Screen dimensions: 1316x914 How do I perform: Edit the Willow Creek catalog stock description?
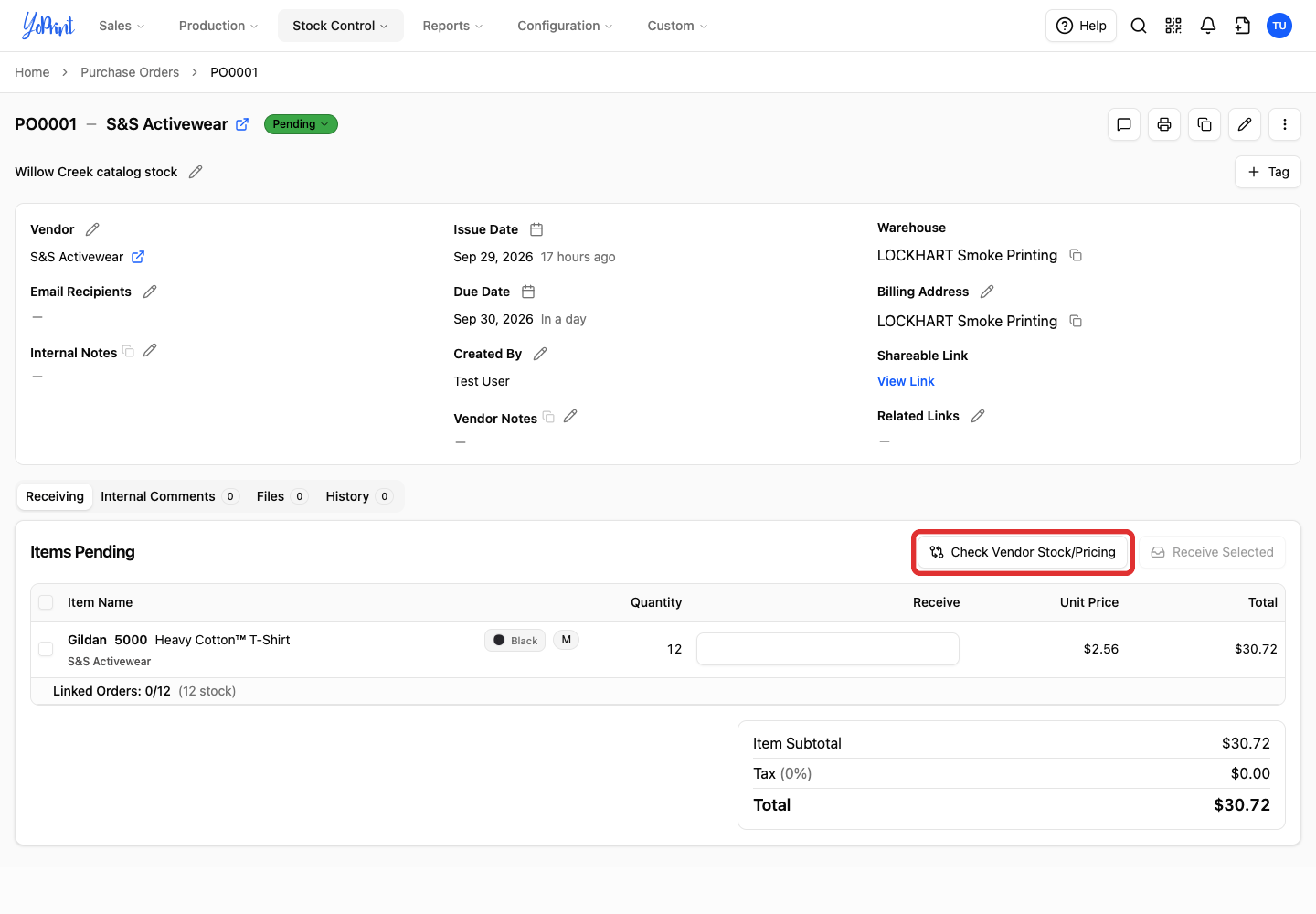tap(196, 172)
